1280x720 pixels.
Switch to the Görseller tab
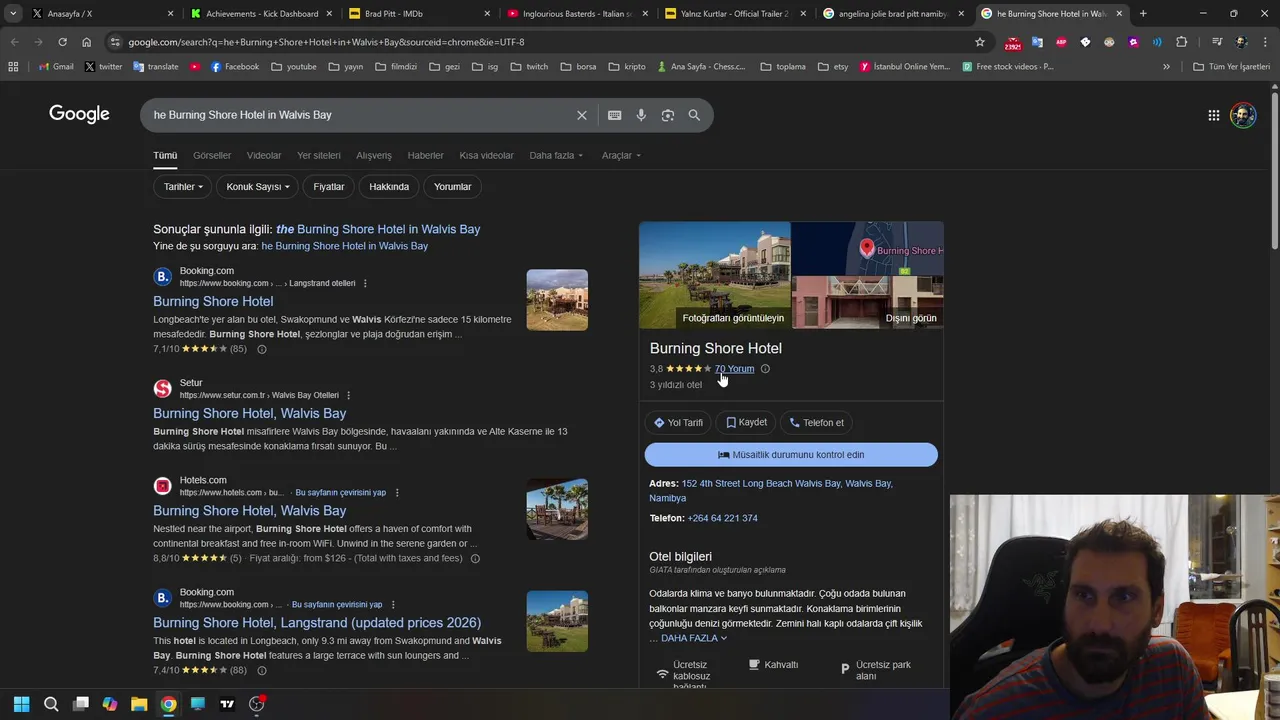[212, 156]
